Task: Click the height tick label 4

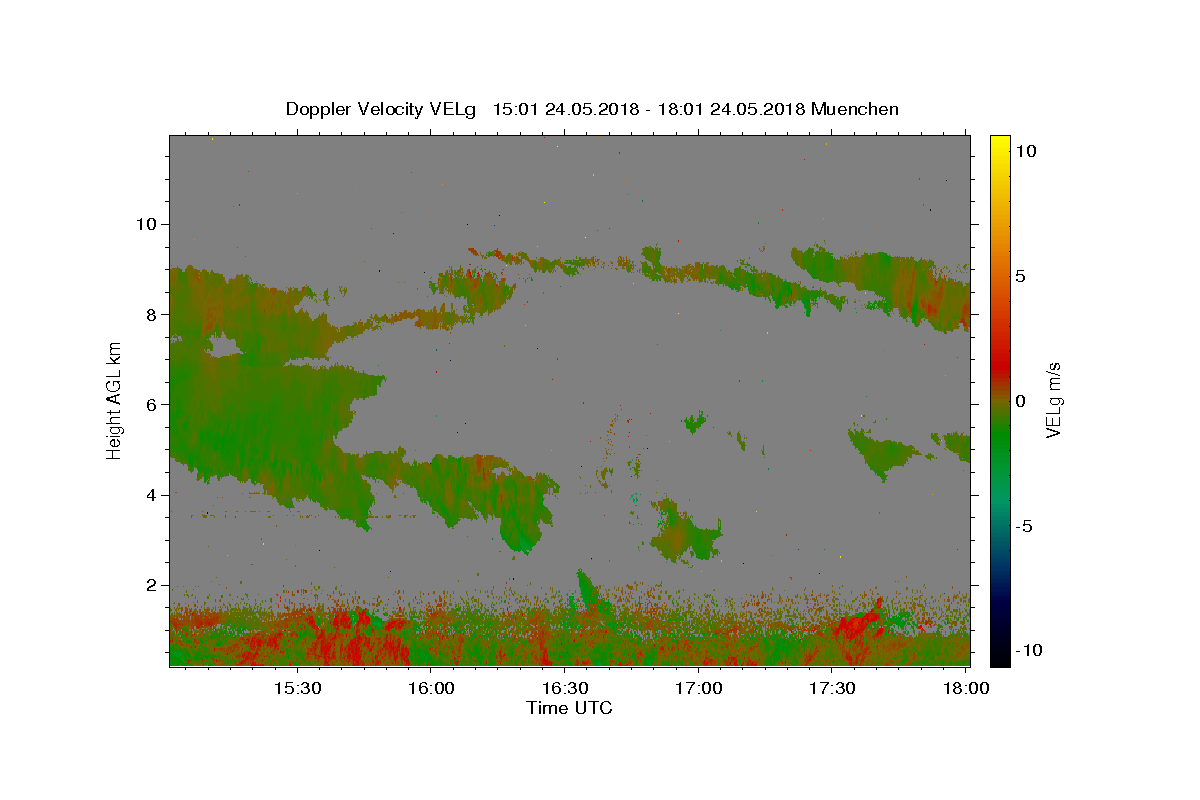Action: (152, 495)
